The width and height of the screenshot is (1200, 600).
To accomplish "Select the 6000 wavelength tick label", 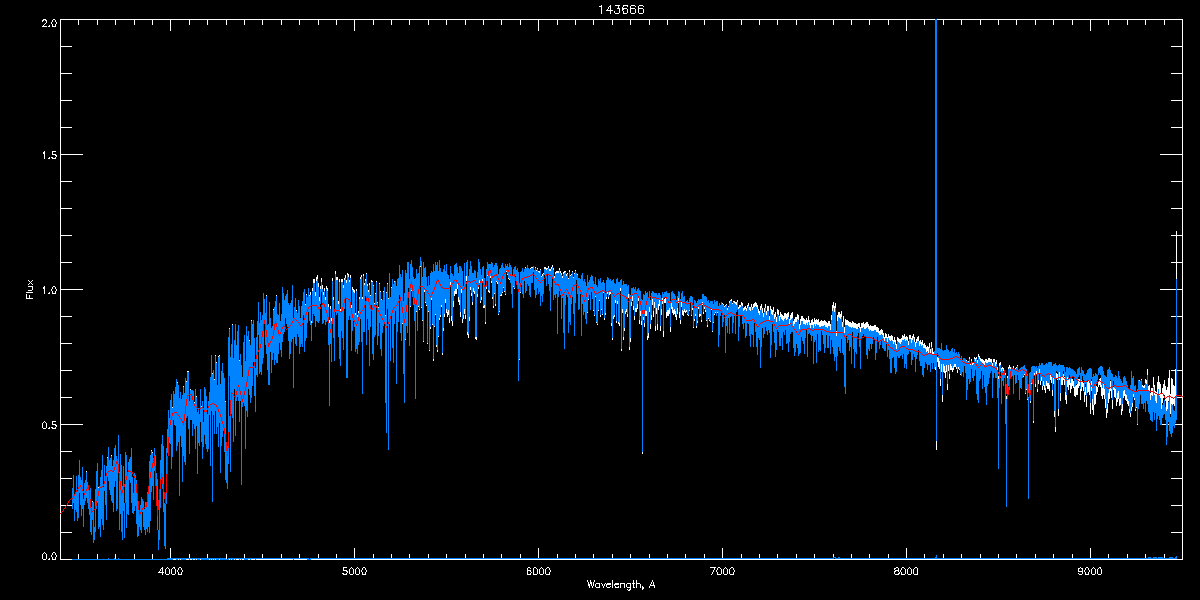I will pos(538,572).
